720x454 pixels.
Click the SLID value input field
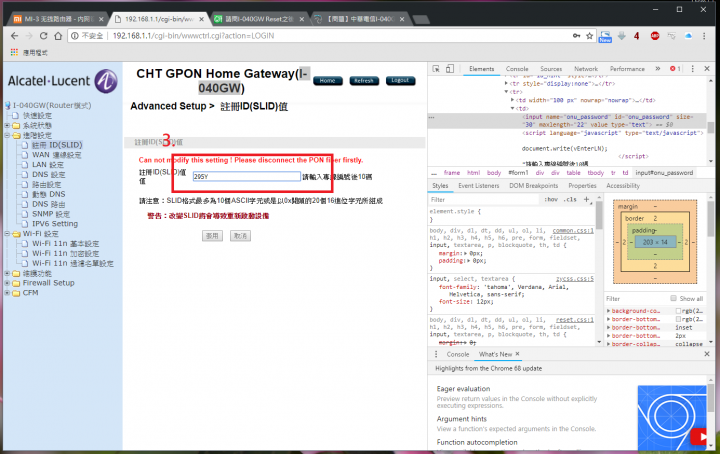point(247,176)
